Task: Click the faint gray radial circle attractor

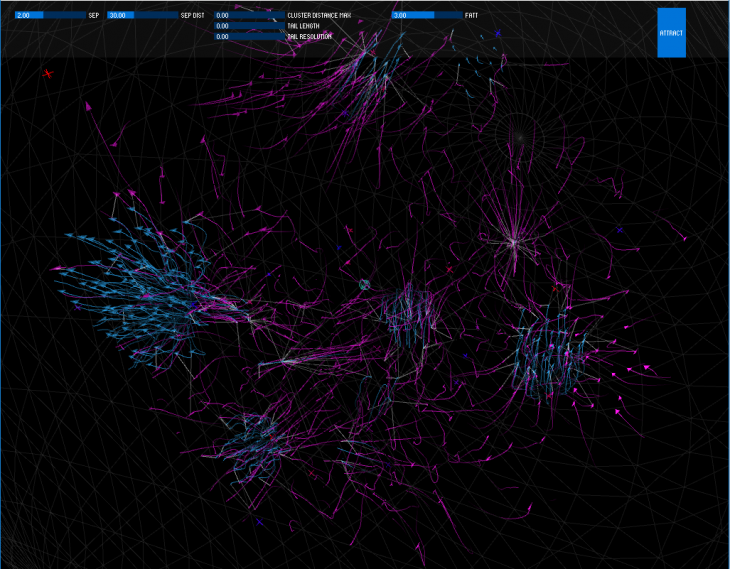Action: coord(518,135)
